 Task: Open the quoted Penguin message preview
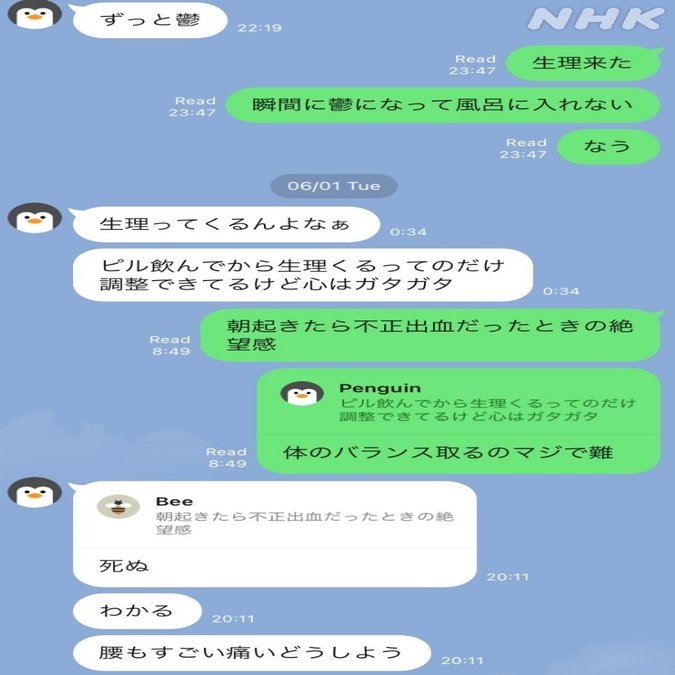pyautogui.click(x=459, y=402)
